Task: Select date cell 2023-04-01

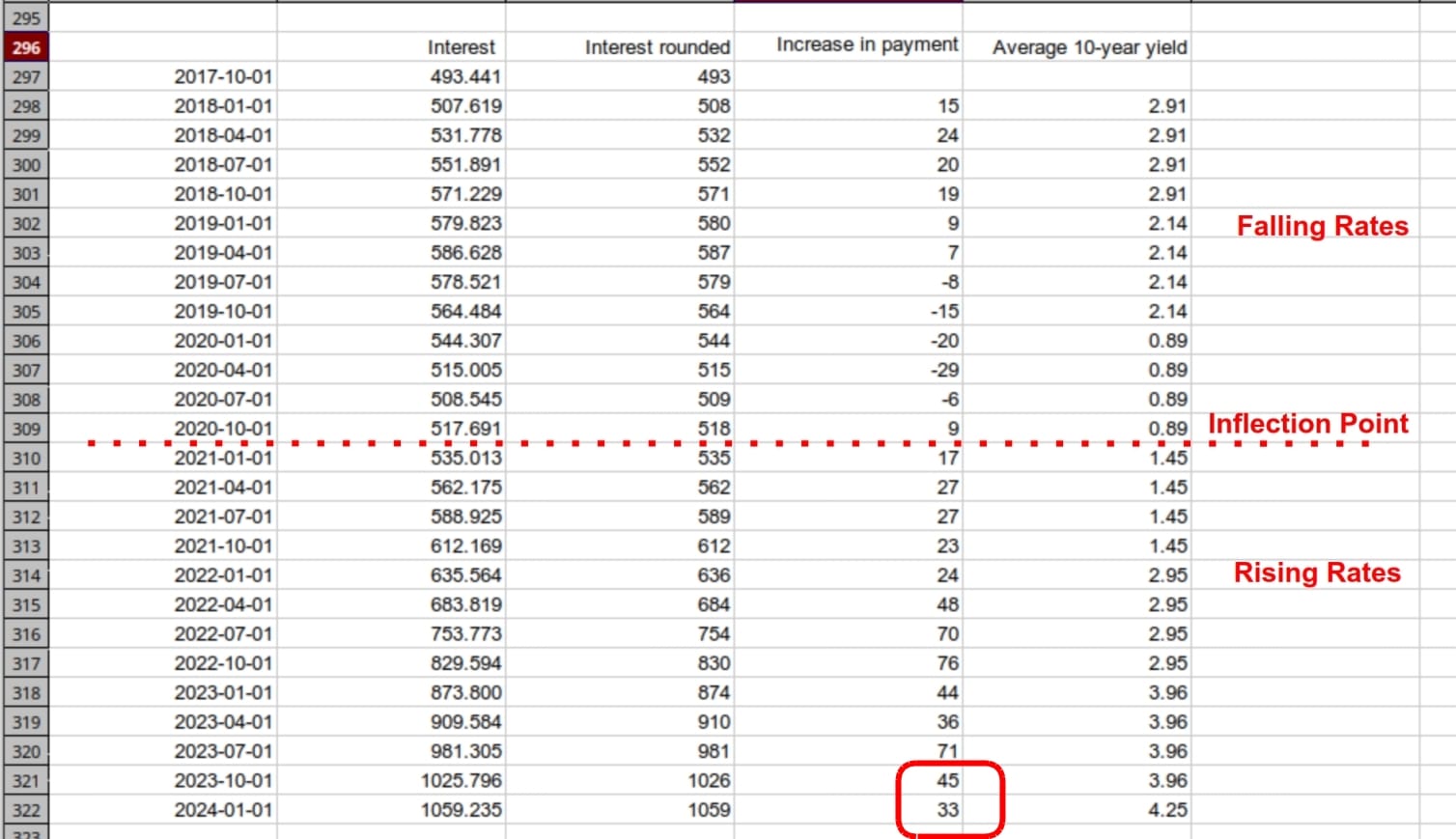Action: pyautogui.click(x=163, y=722)
